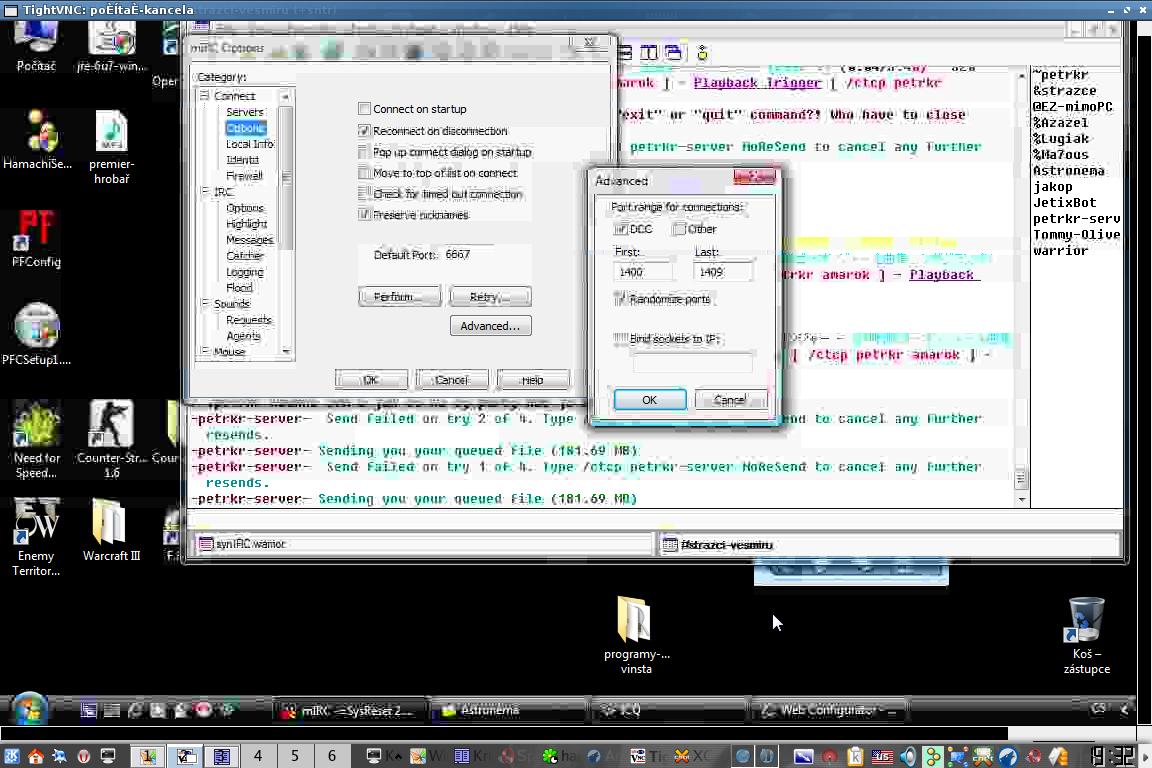Collapse the IRC category tree node
This screenshot has height=768, width=1152.
point(205,191)
